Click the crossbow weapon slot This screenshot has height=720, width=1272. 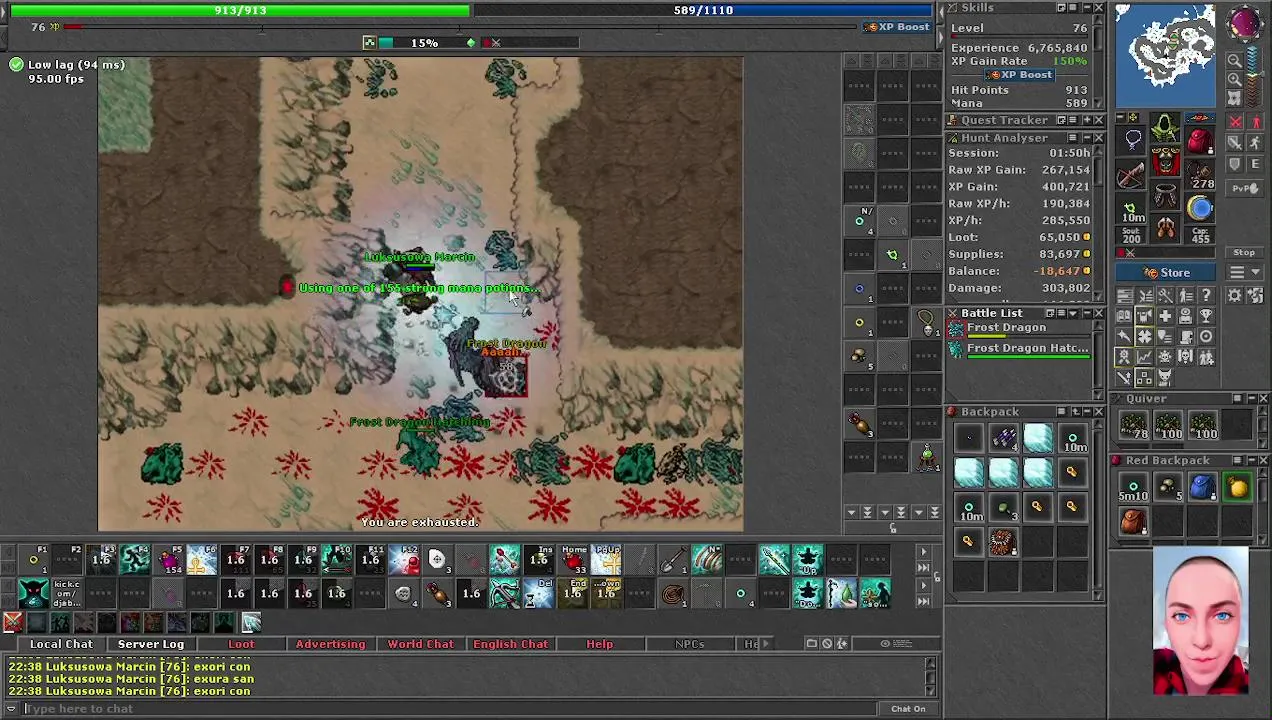pos(1133,175)
